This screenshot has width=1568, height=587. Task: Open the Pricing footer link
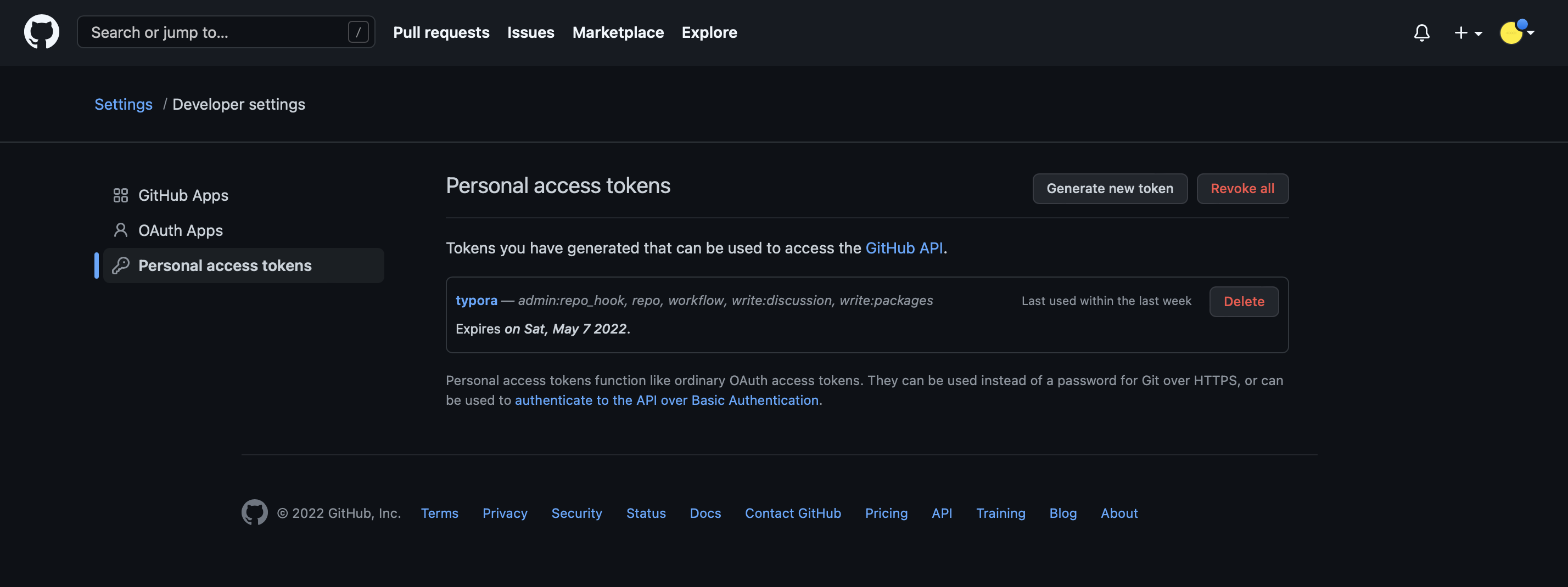pyautogui.click(x=886, y=513)
